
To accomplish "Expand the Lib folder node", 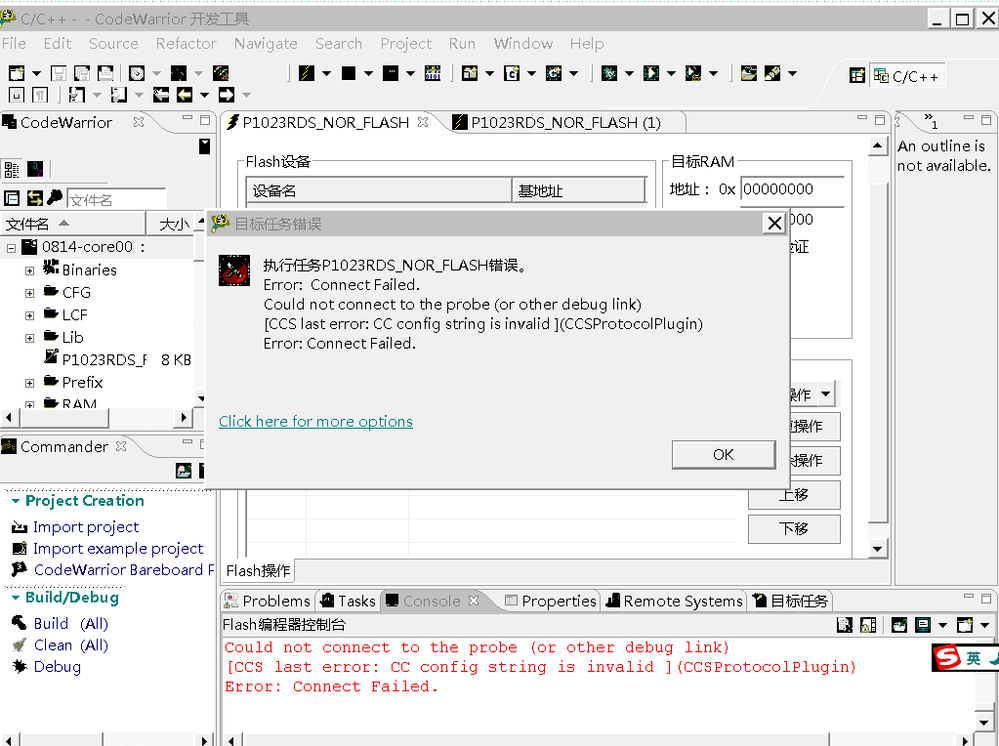I will tap(29, 338).
